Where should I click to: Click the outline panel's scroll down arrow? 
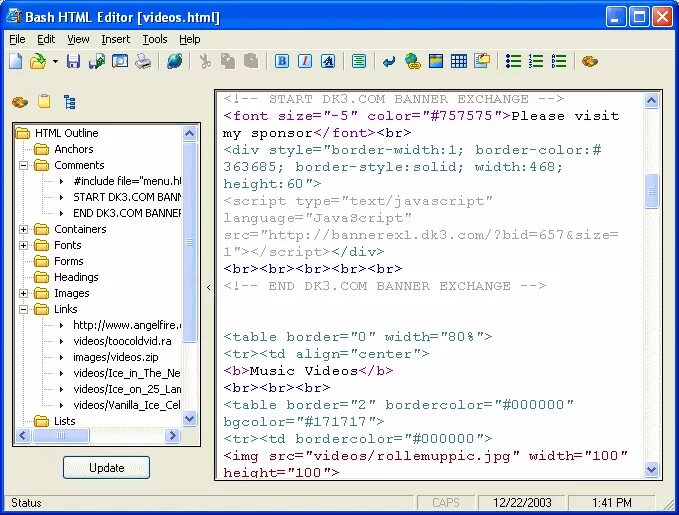point(190,419)
